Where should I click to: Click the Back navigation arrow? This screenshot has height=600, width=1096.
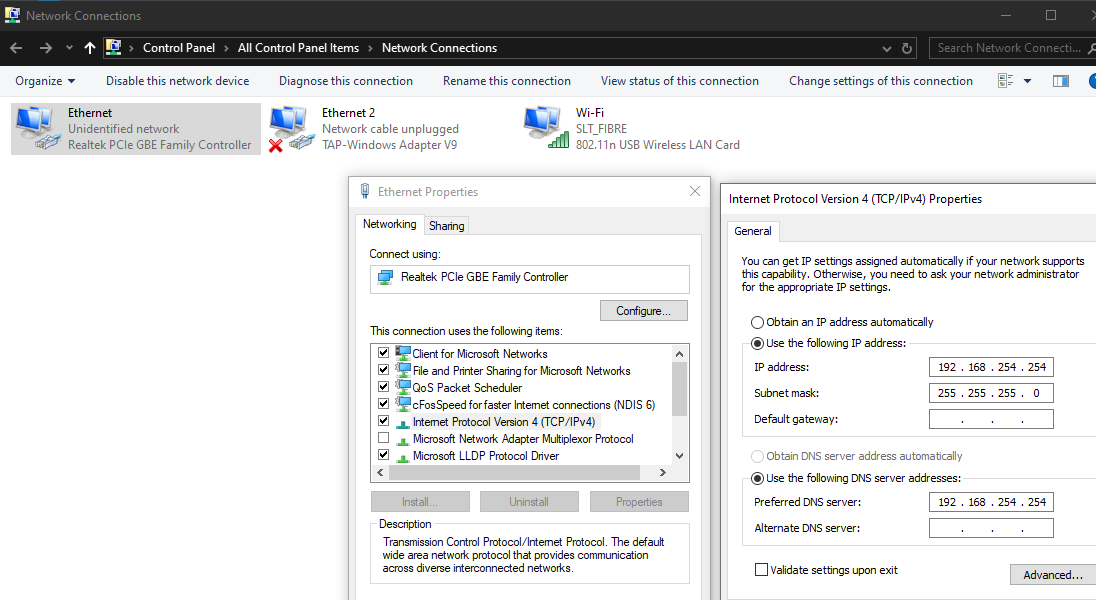pos(16,48)
